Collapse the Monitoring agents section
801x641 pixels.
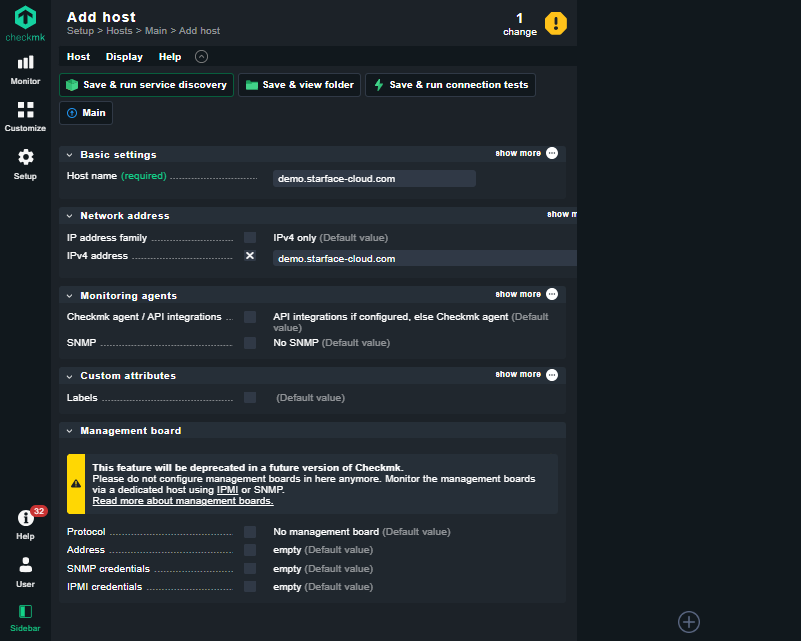click(x=69, y=296)
